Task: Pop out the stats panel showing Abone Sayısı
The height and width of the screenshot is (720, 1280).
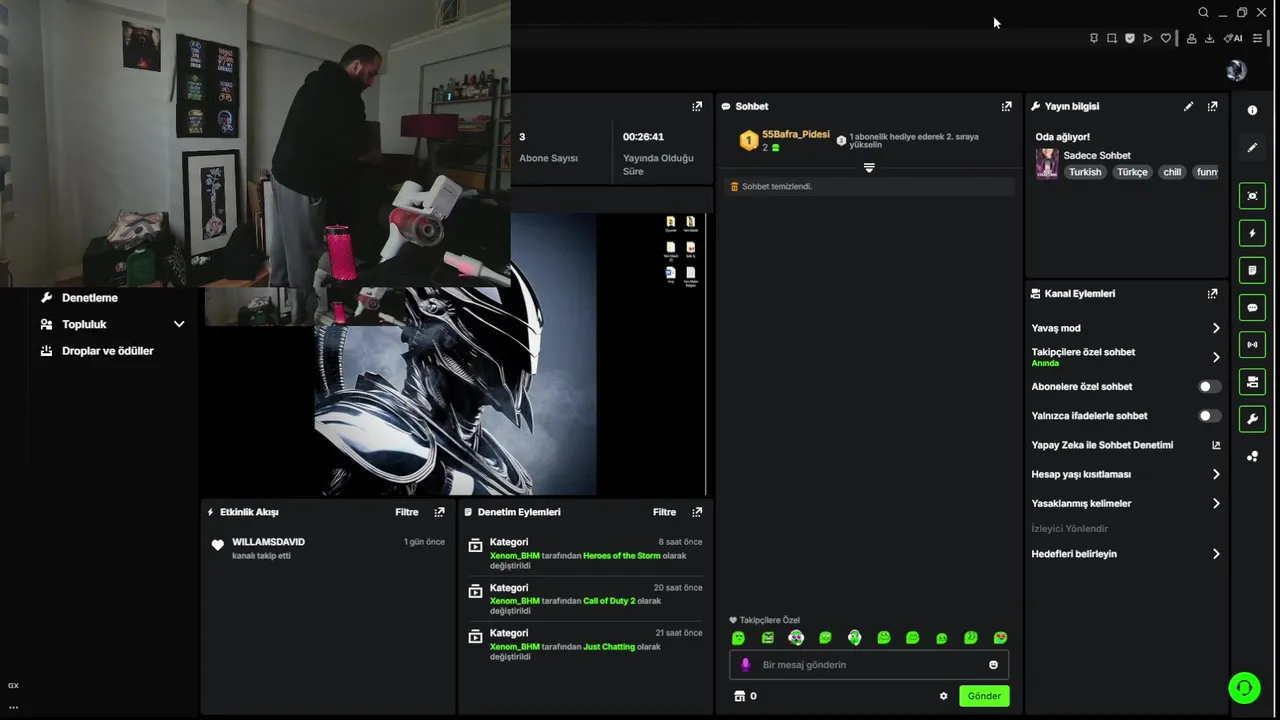Action: pyautogui.click(x=697, y=106)
